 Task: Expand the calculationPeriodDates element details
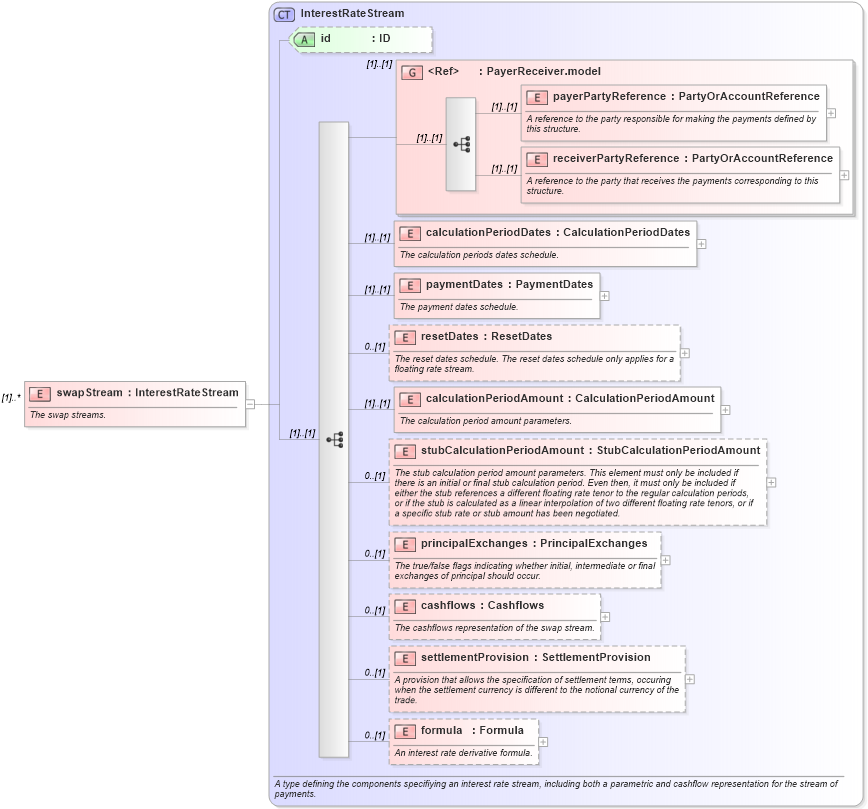[701, 243]
